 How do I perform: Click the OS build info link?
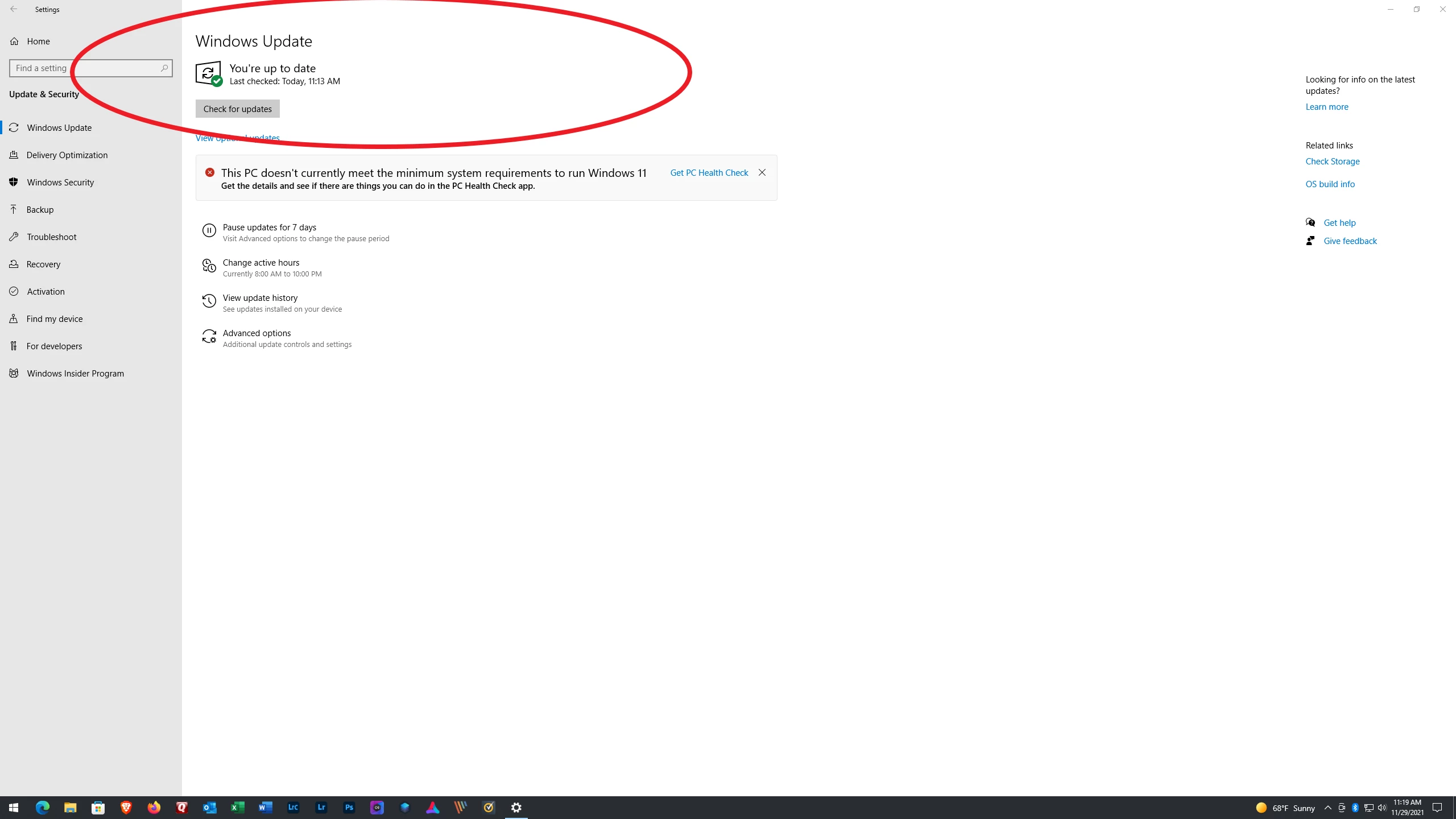coord(1330,184)
